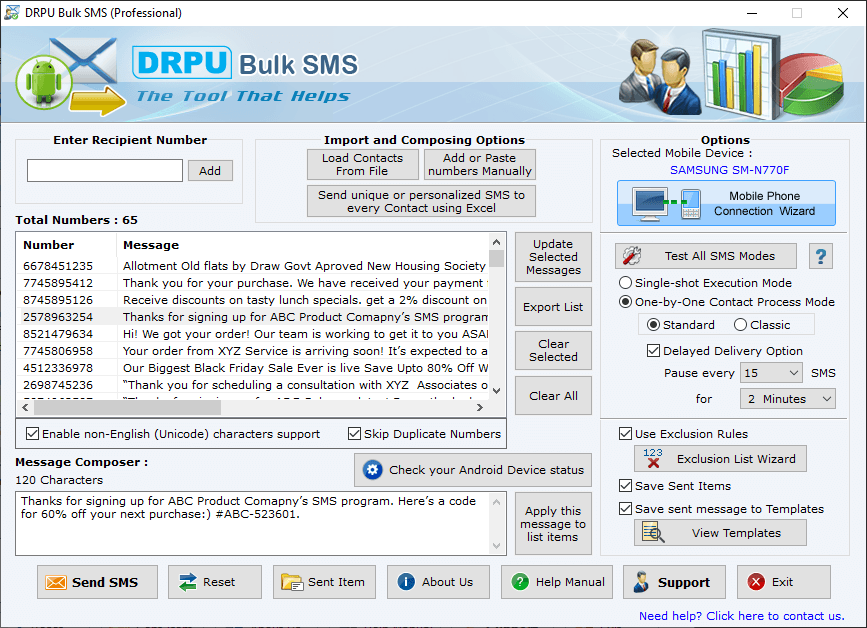
Task: Click the Test All SMS Modes wrench icon
Action: (632, 255)
